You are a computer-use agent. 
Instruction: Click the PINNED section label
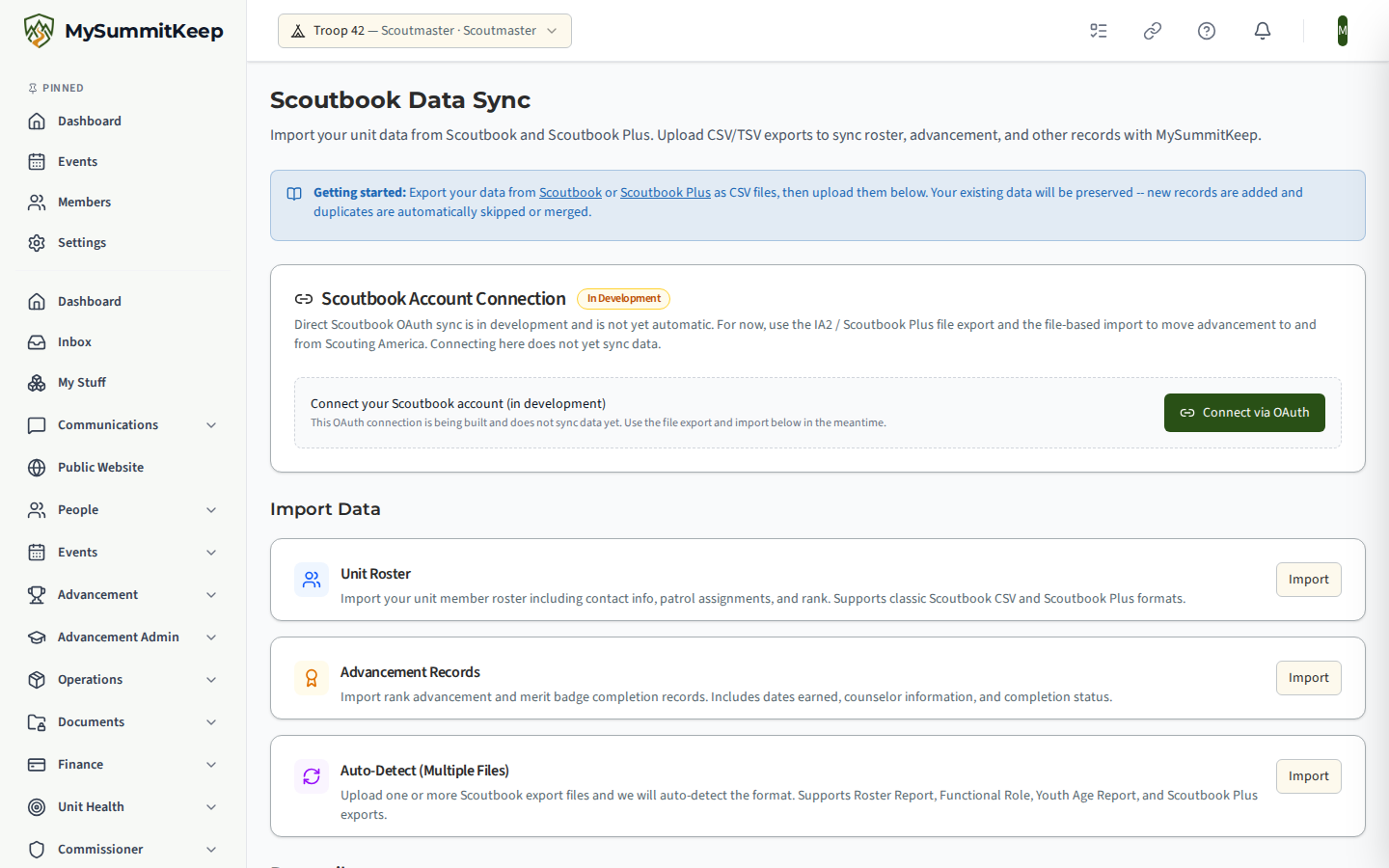pos(63,88)
